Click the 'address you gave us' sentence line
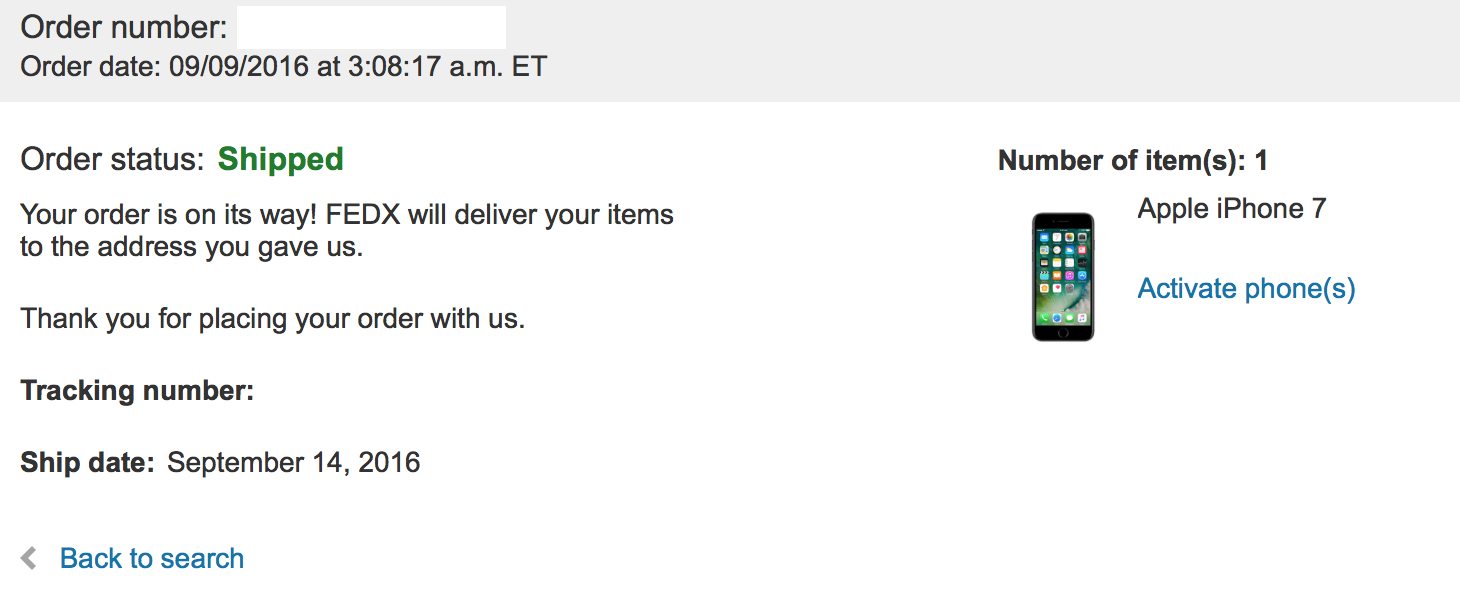The width and height of the screenshot is (1460, 614). click(x=191, y=246)
